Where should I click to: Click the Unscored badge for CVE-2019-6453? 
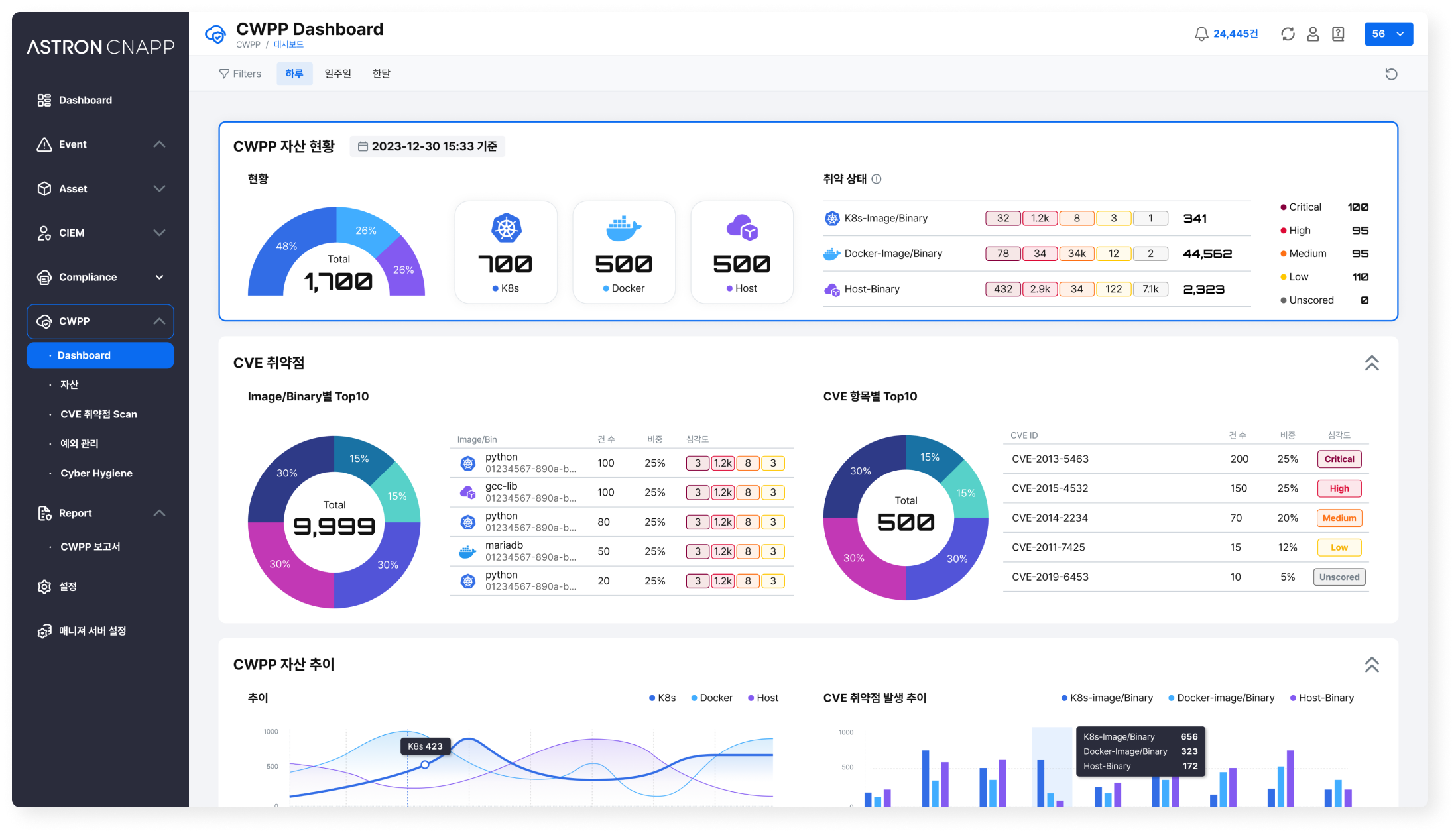coord(1339,577)
